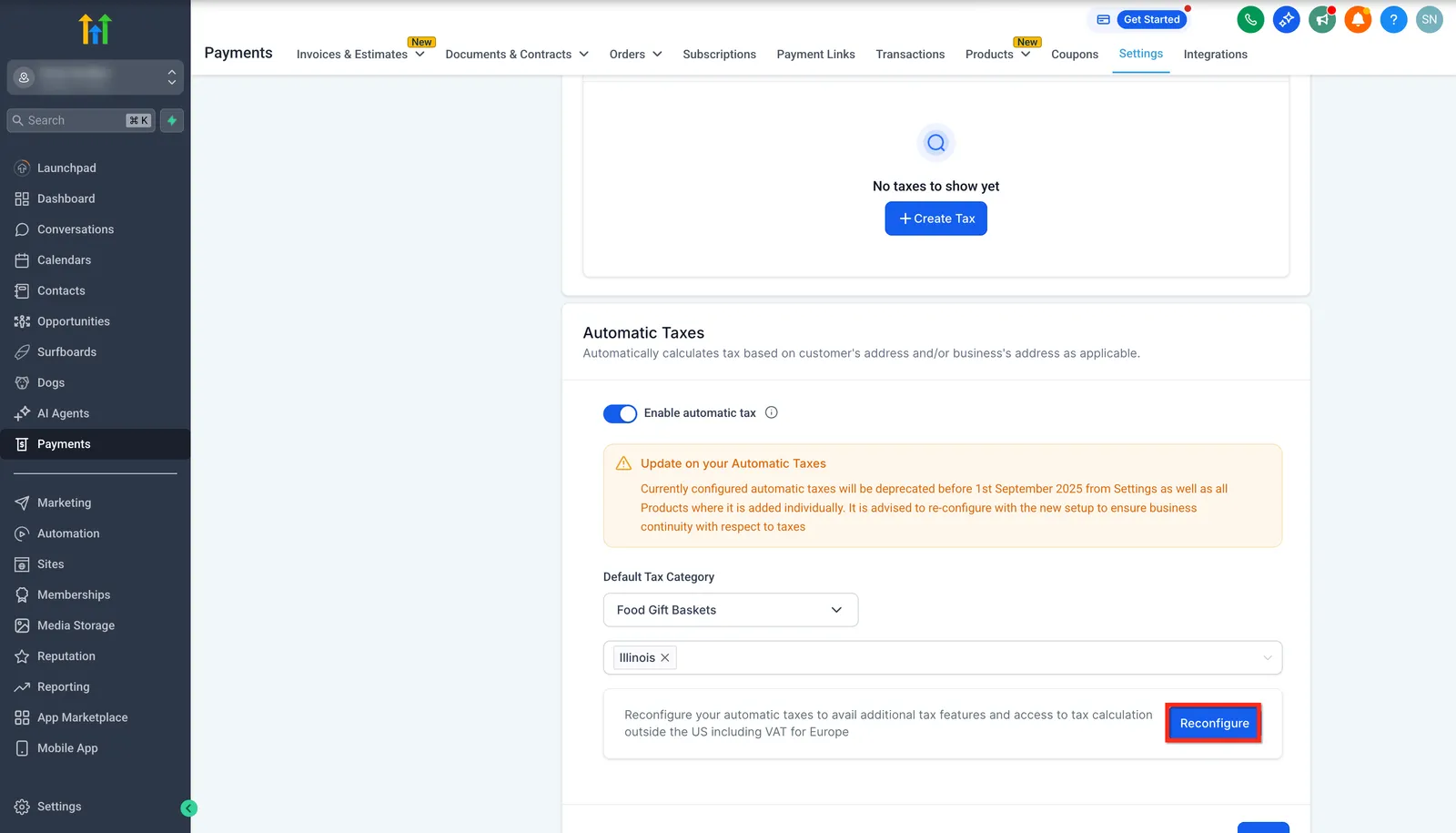Click the Dogs icon in sidebar
This screenshot has width=1456, height=833.
[22, 382]
